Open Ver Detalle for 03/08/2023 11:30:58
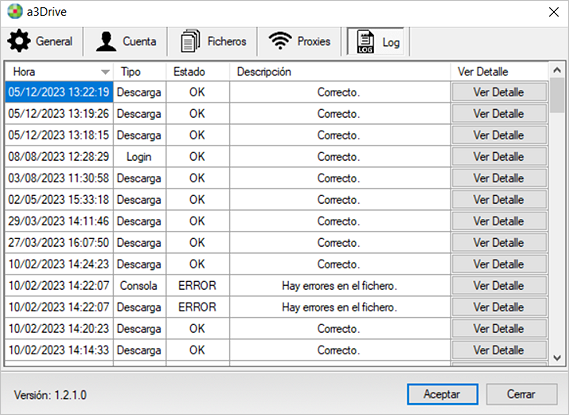Screen dimensions: 569x415 (499, 178)
